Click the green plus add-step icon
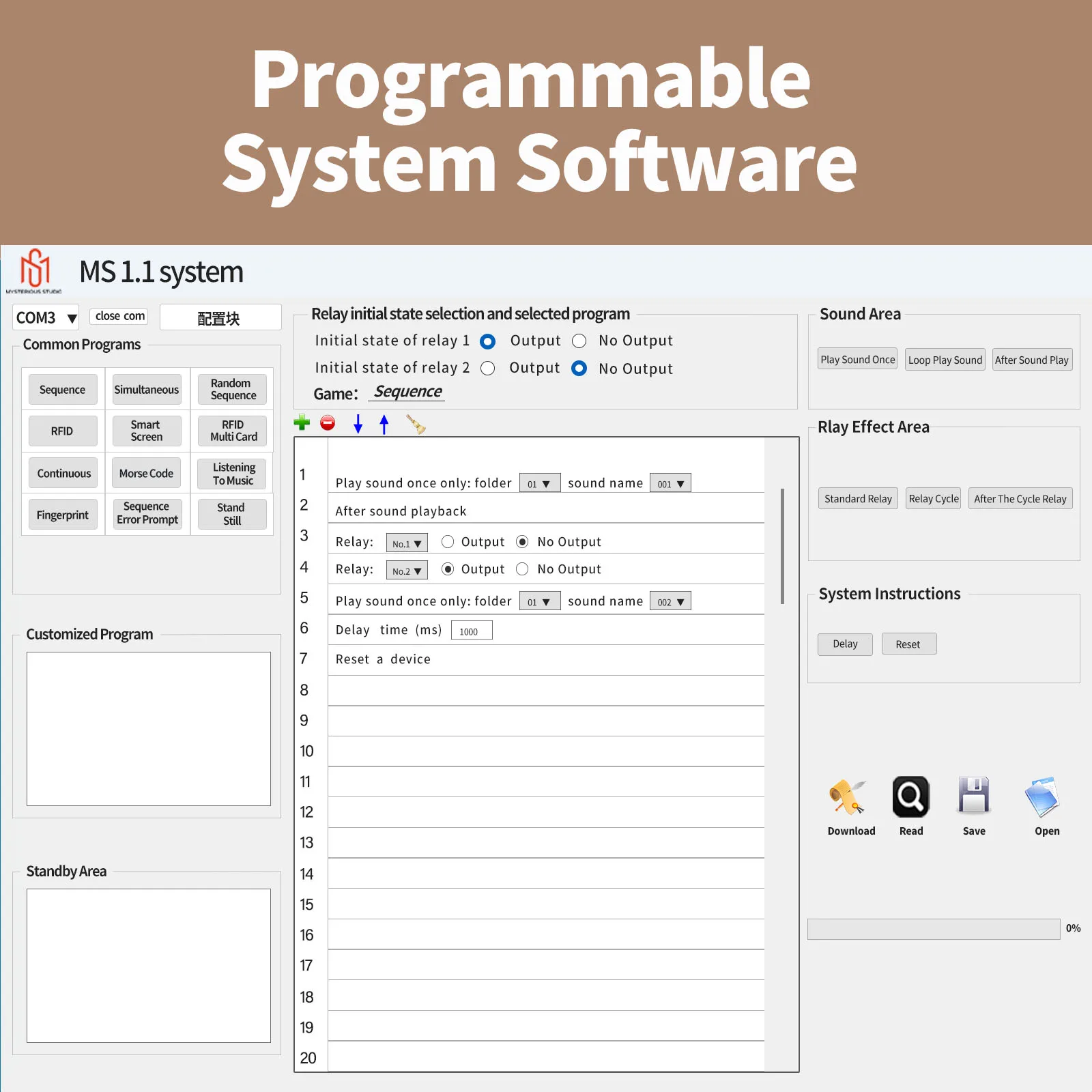 tap(302, 423)
